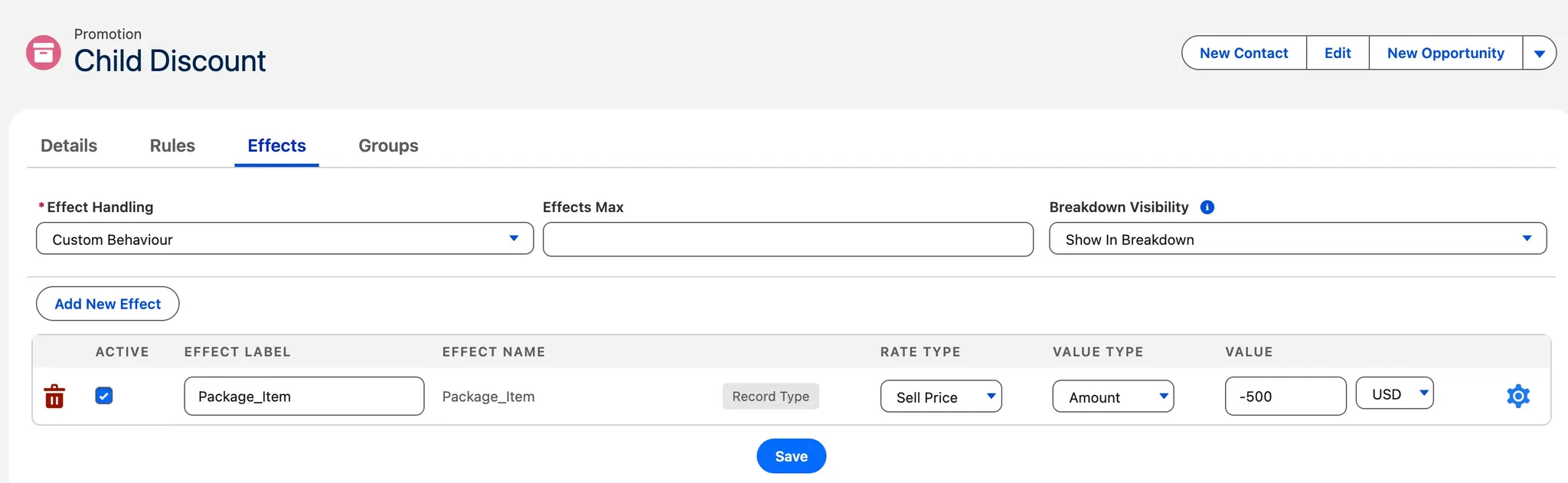Uncheck the Active checkbox for Package_Item
Image resolution: width=1568 pixels, height=483 pixels.
(x=104, y=396)
